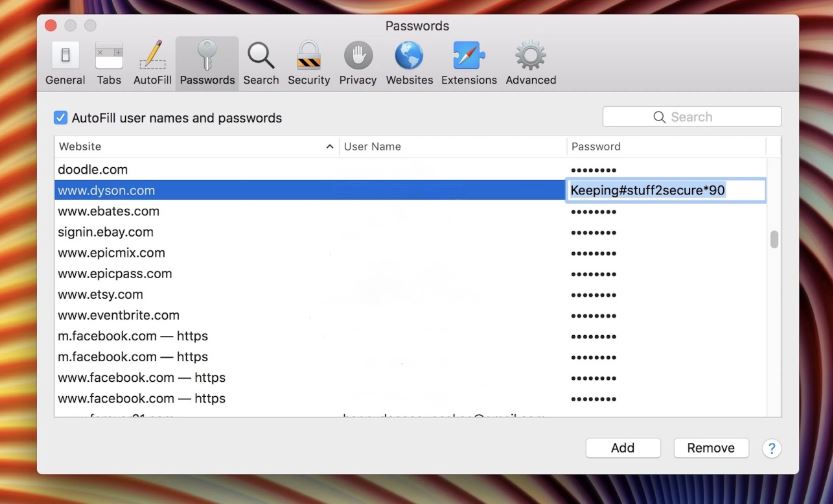Open Security preferences padlock icon
833x504 pixels.
point(309,63)
